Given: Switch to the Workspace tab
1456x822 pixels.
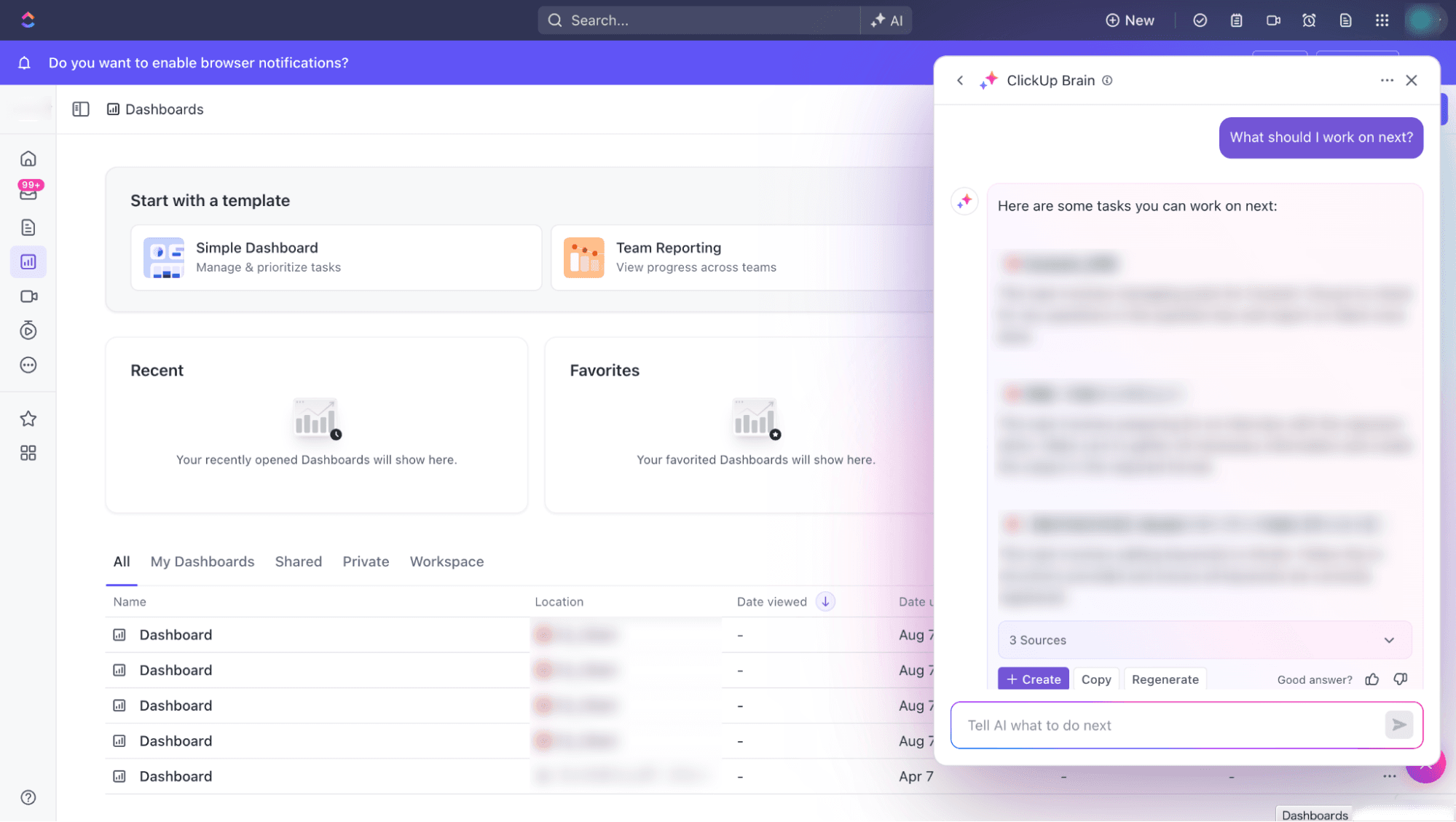Looking at the screenshot, I should tap(446, 562).
